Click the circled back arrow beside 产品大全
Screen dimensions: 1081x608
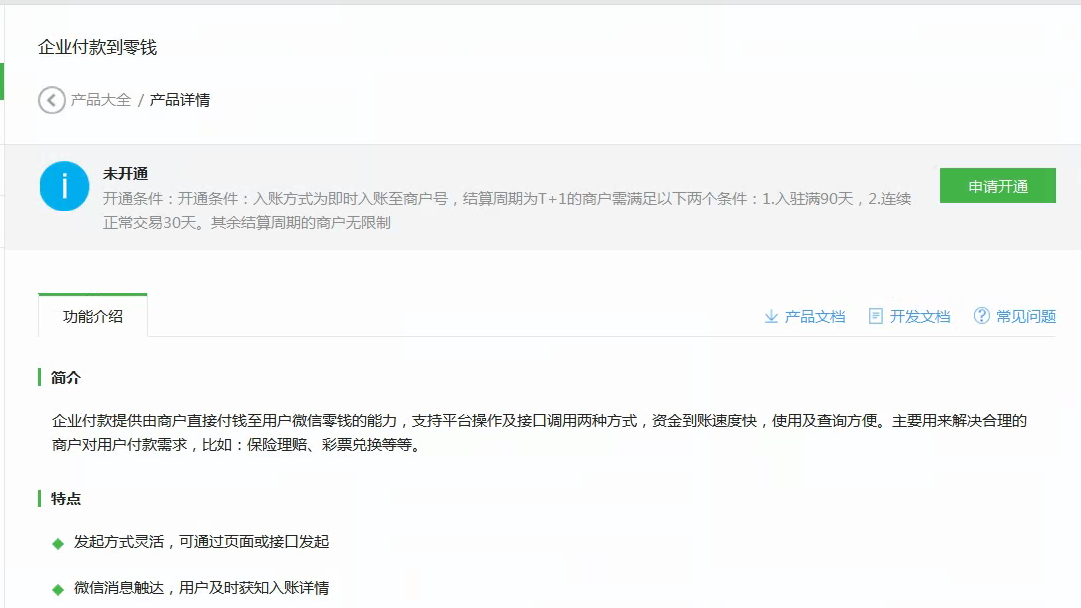[x=51, y=100]
